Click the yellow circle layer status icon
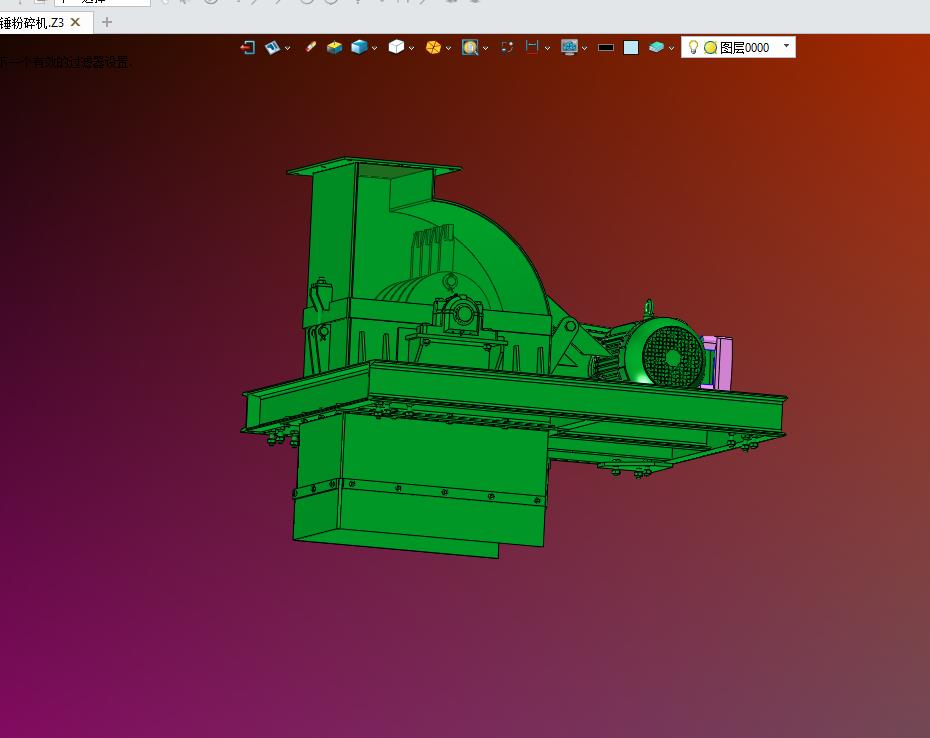This screenshot has width=930, height=738. [x=711, y=47]
